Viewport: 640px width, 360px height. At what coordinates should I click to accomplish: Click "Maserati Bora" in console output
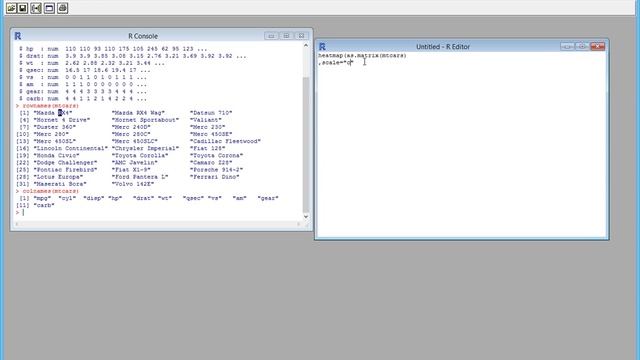click(x=60, y=184)
